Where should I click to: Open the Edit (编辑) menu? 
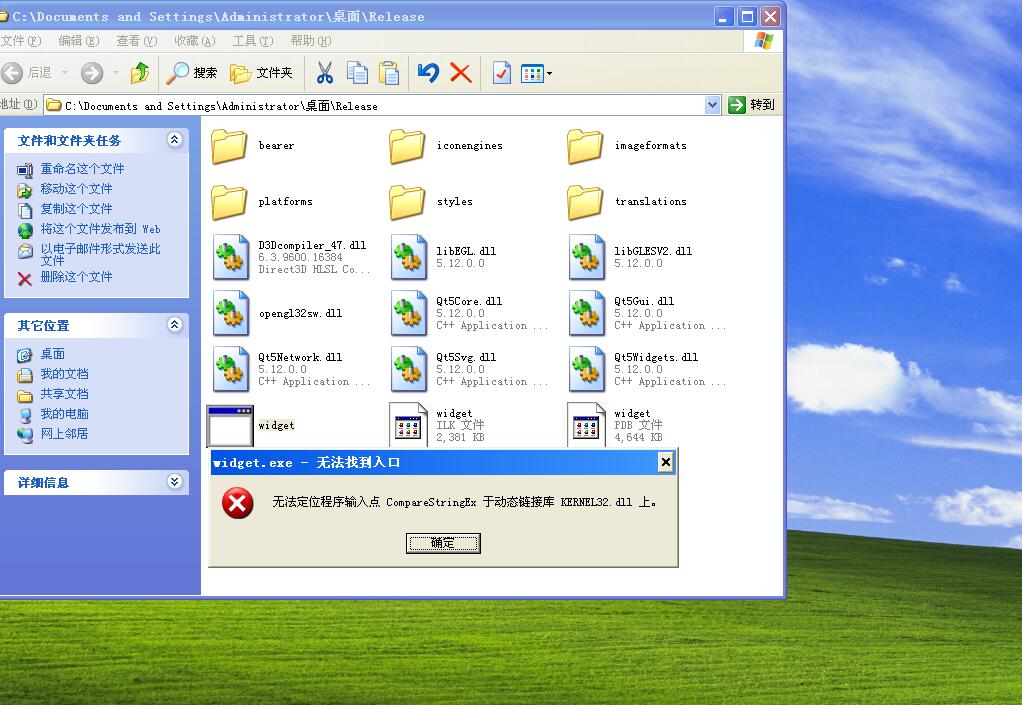click(x=79, y=41)
